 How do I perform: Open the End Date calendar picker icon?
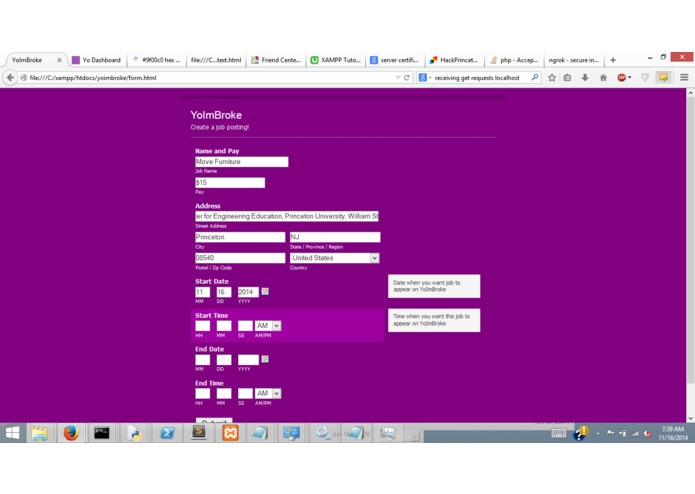(265, 359)
